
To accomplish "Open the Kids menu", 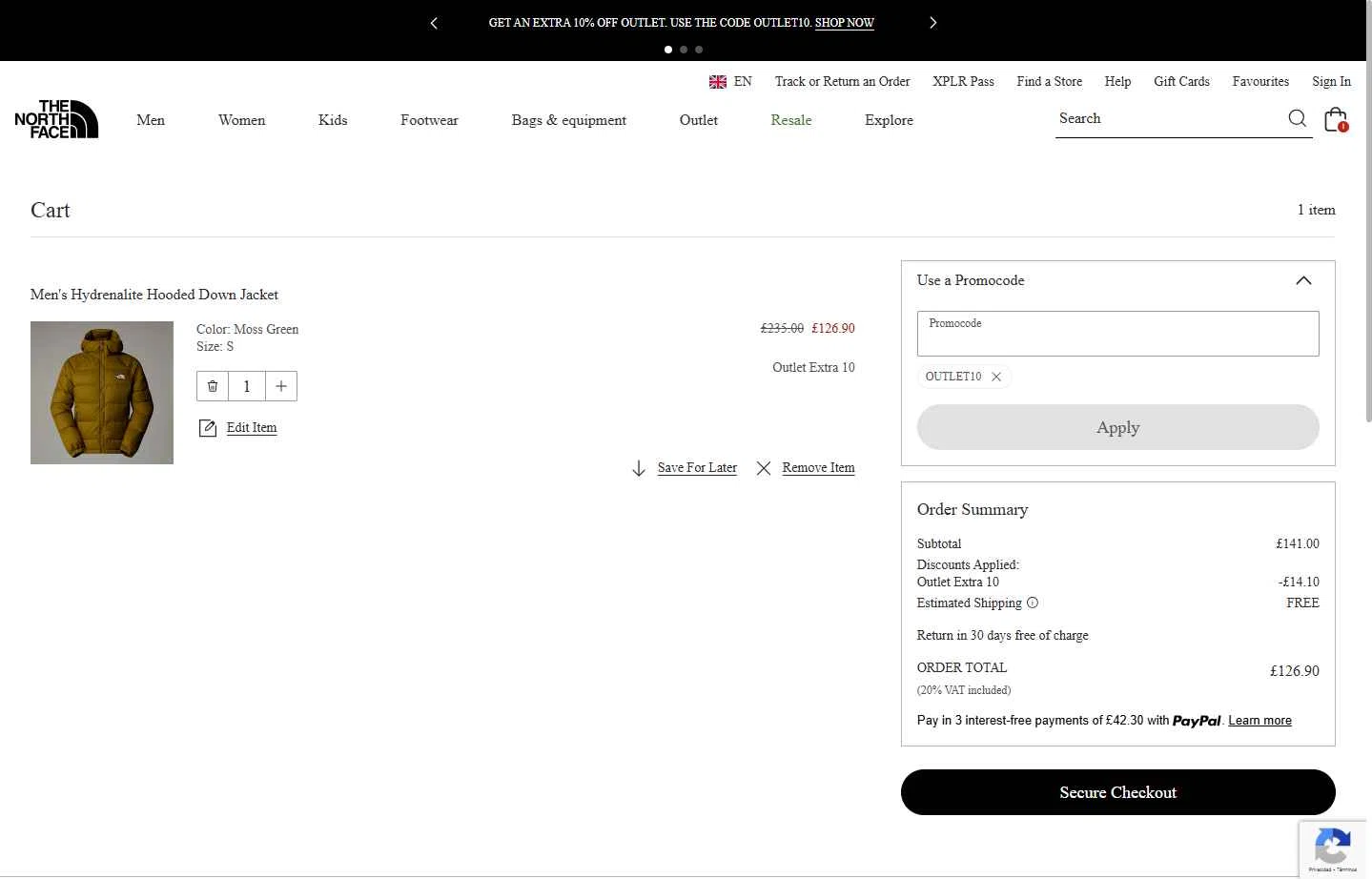I will [x=333, y=120].
